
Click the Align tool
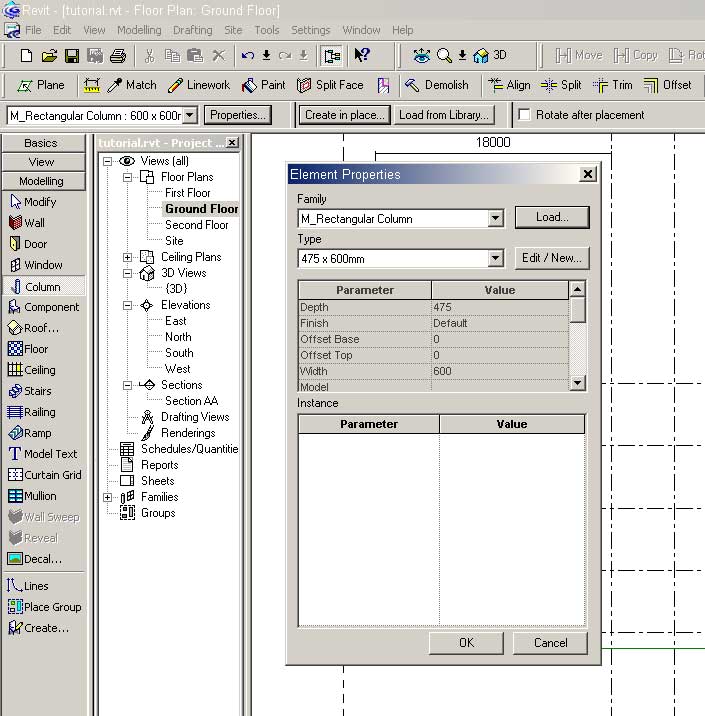pos(509,85)
